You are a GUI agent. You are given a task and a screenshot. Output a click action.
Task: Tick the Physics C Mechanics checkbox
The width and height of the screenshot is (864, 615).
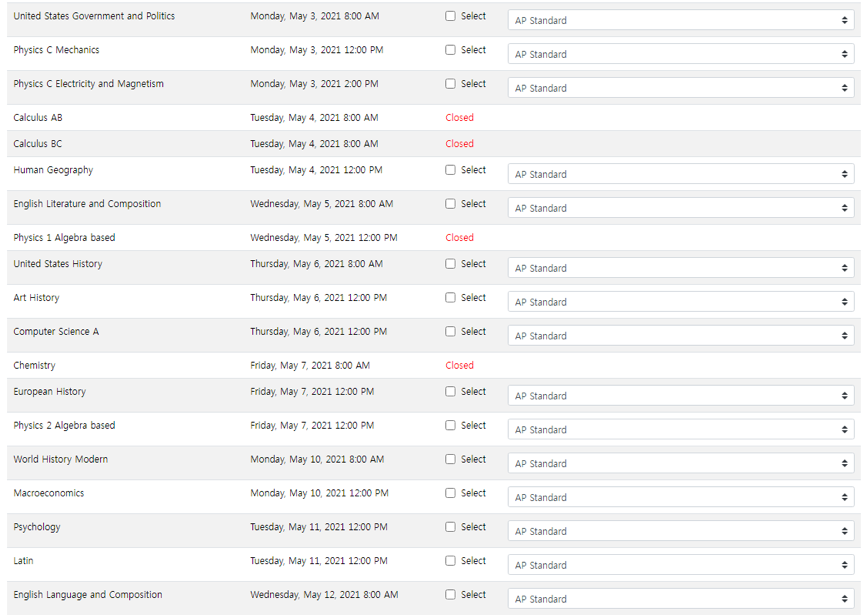point(450,50)
